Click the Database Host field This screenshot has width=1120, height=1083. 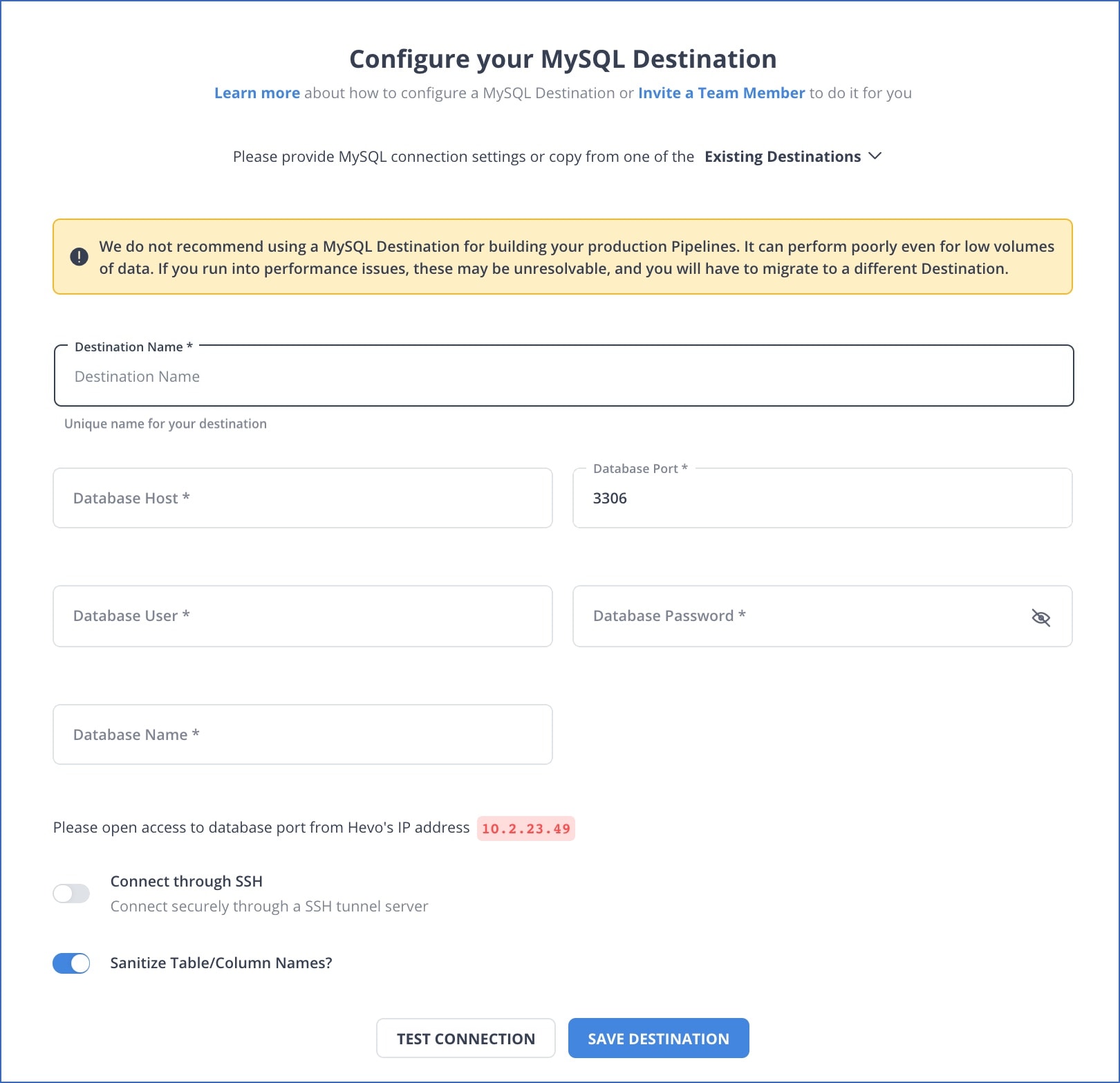pos(302,498)
